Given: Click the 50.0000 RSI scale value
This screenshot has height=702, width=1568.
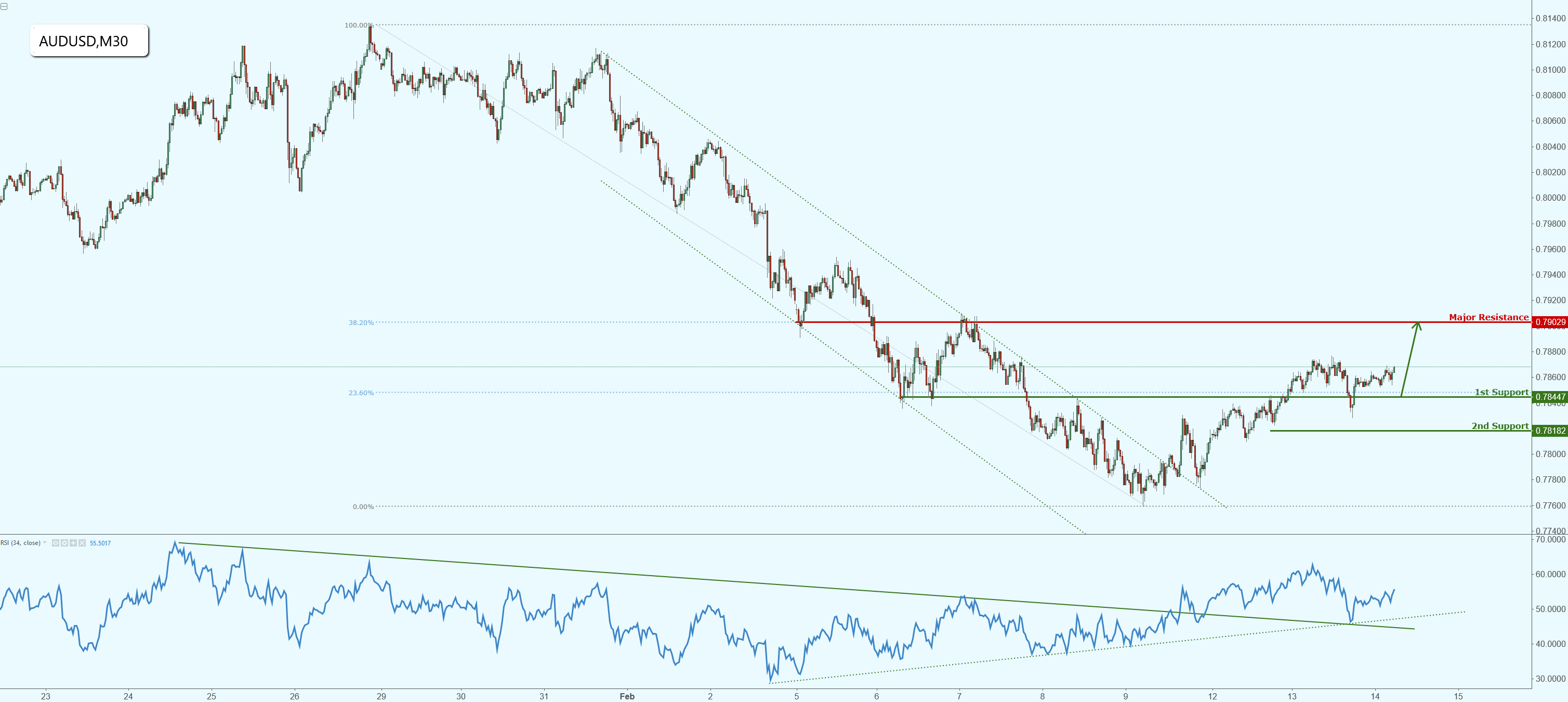Looking at the screenshot, I should tap(1550, 609).
